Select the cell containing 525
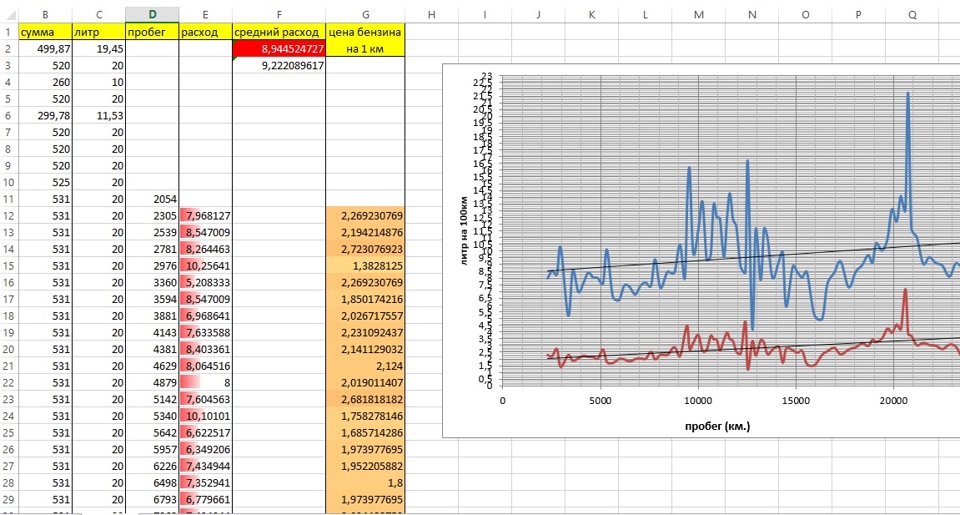 [45, 182]
